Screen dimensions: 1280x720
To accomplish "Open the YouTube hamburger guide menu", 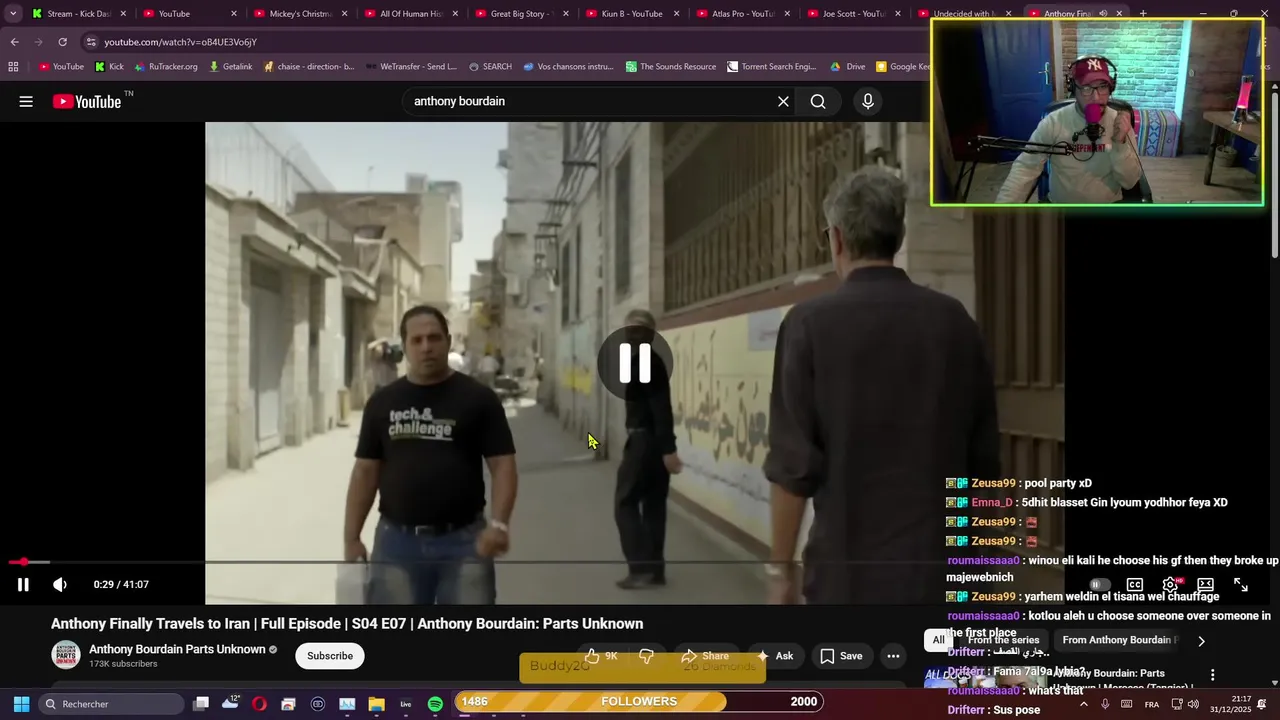I will [x=26, y=101].
